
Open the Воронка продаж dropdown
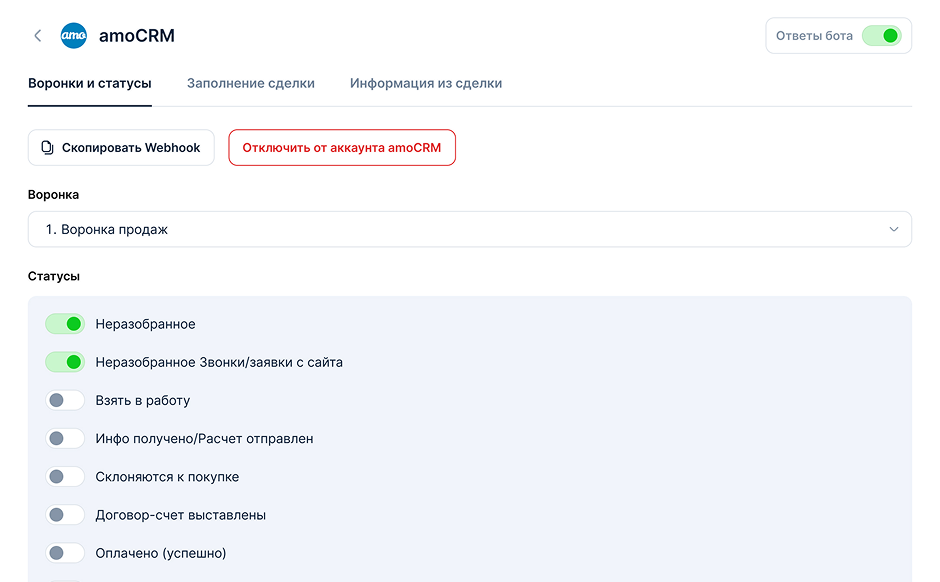click(469, 229)
